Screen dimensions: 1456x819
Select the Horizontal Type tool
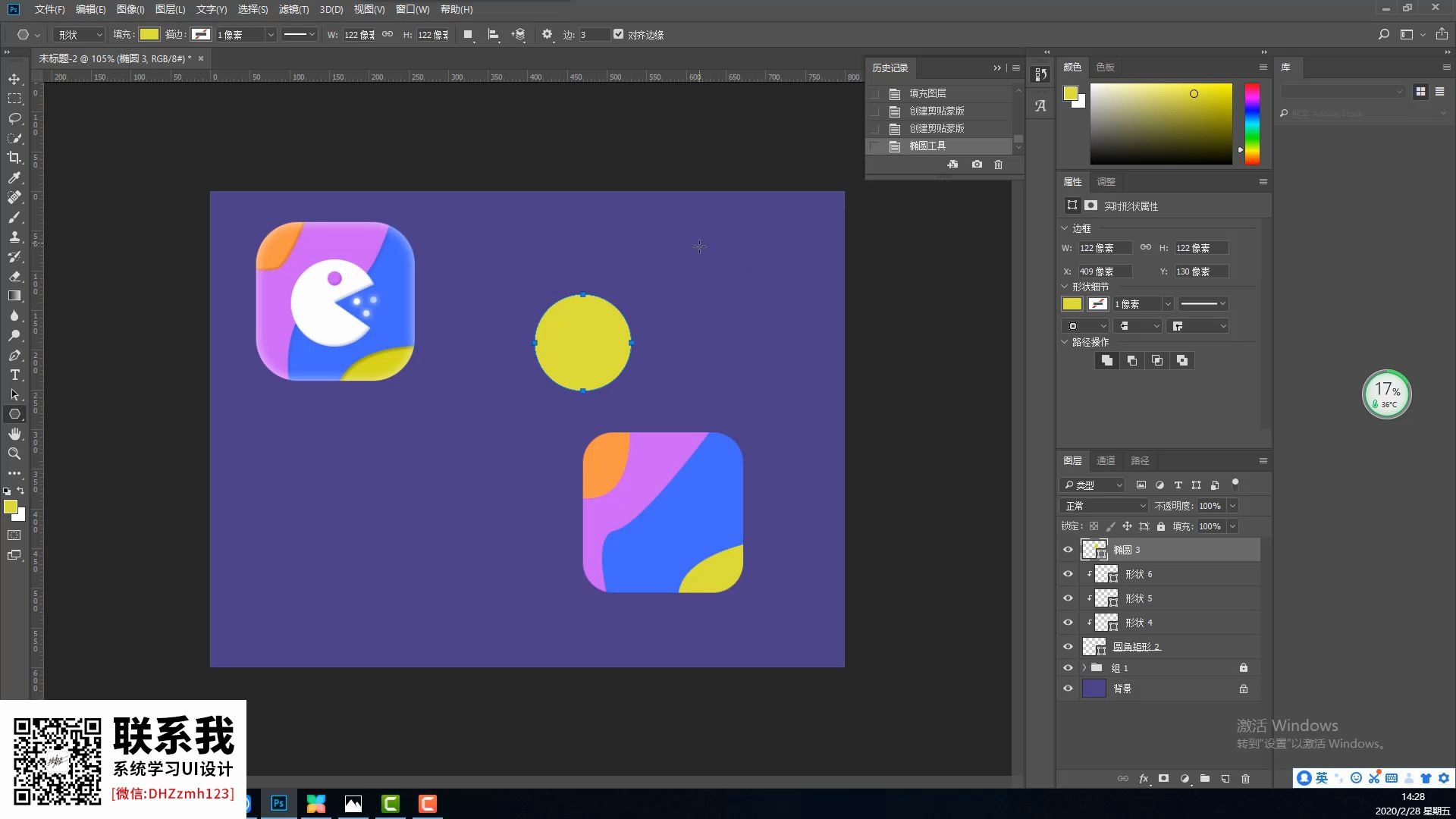coord(14,375)
